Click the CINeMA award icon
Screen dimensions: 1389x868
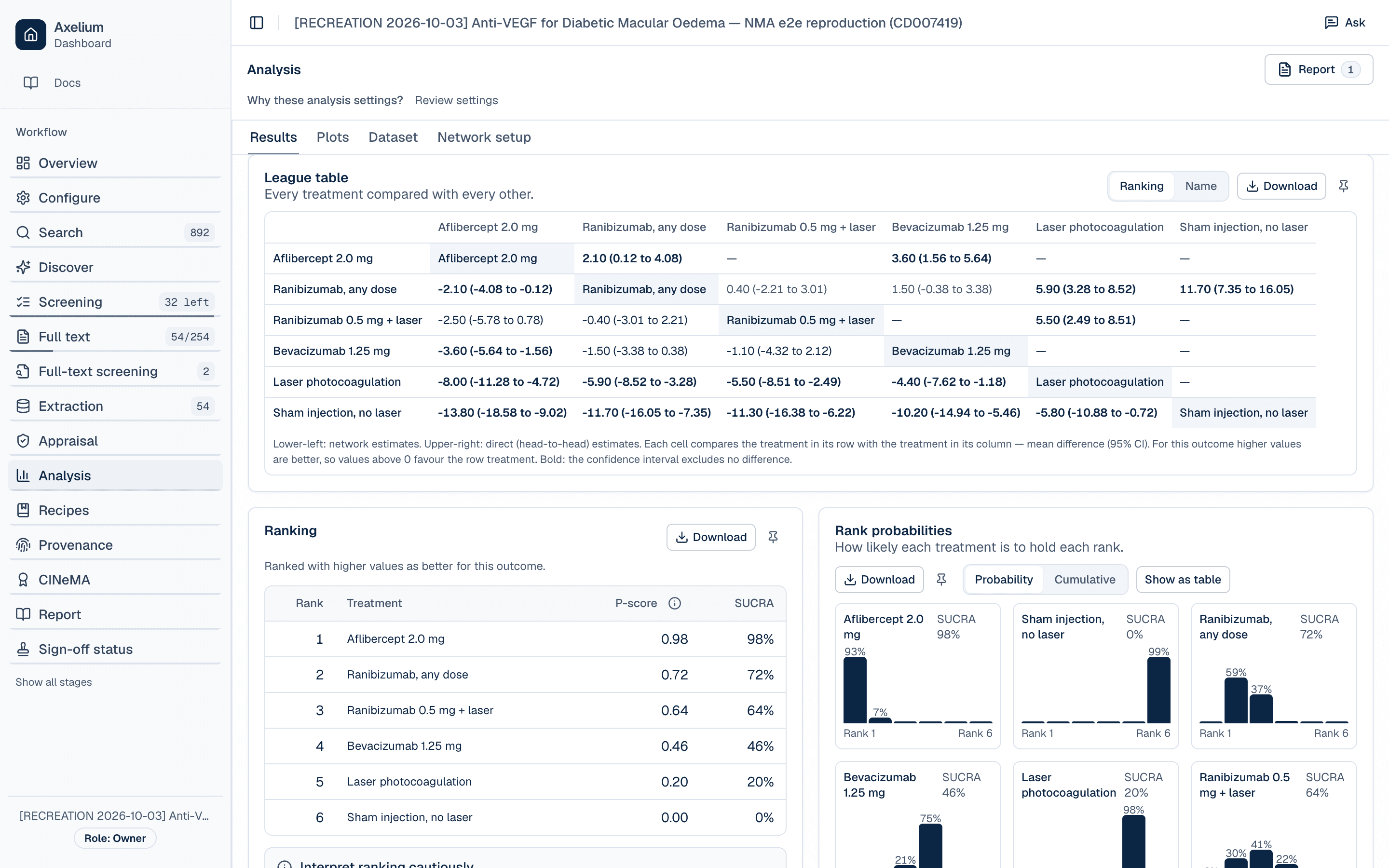(23, 580)
